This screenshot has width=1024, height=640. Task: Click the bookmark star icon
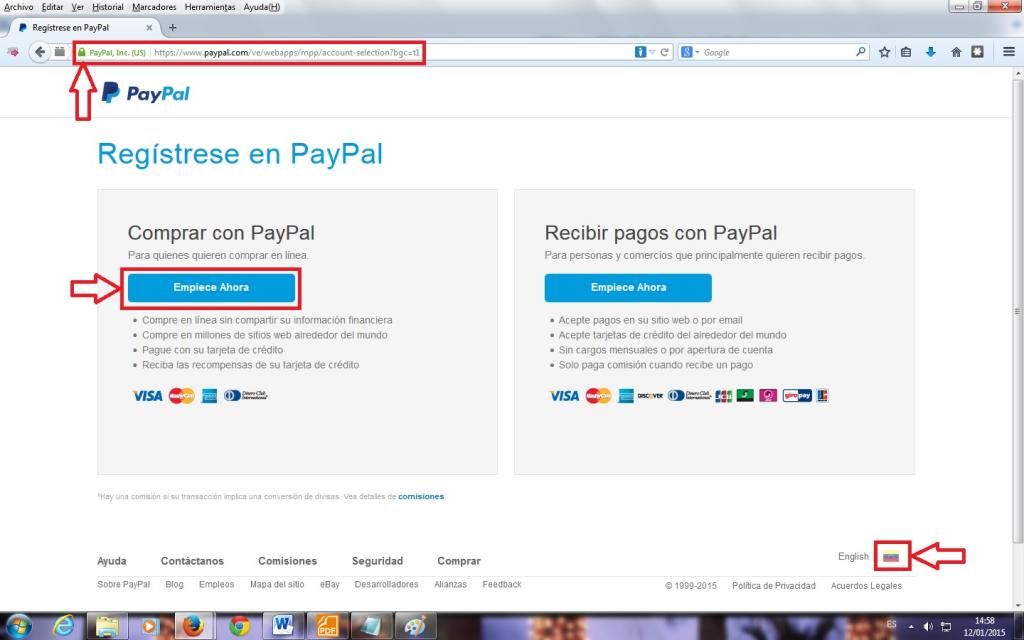(884, 52)
